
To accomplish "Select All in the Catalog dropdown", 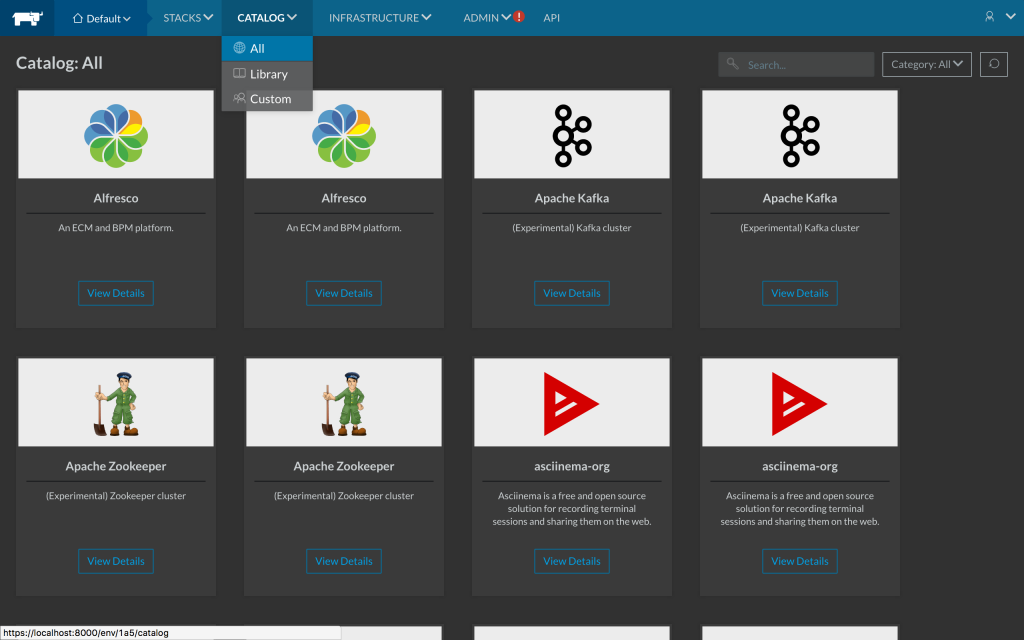I will pyautogui.click(x=257, y=48).
